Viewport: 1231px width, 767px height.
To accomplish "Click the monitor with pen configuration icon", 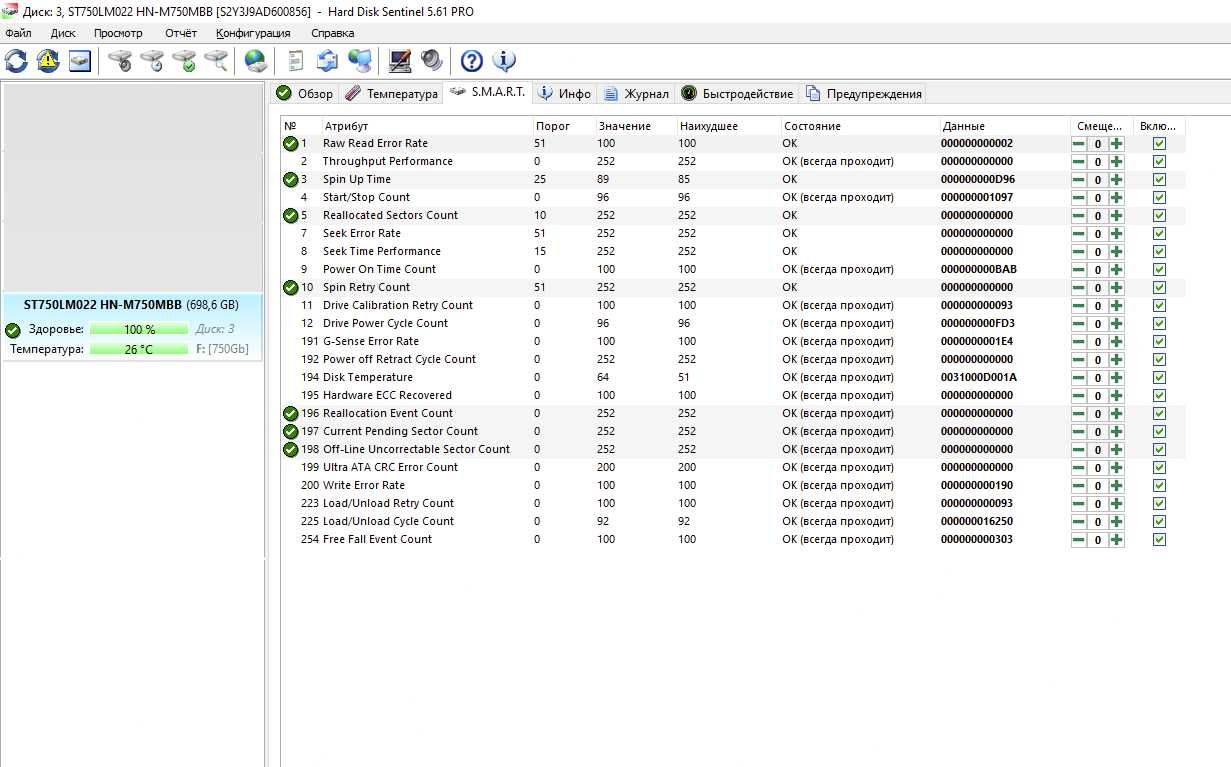I will [x=400, y=61].
